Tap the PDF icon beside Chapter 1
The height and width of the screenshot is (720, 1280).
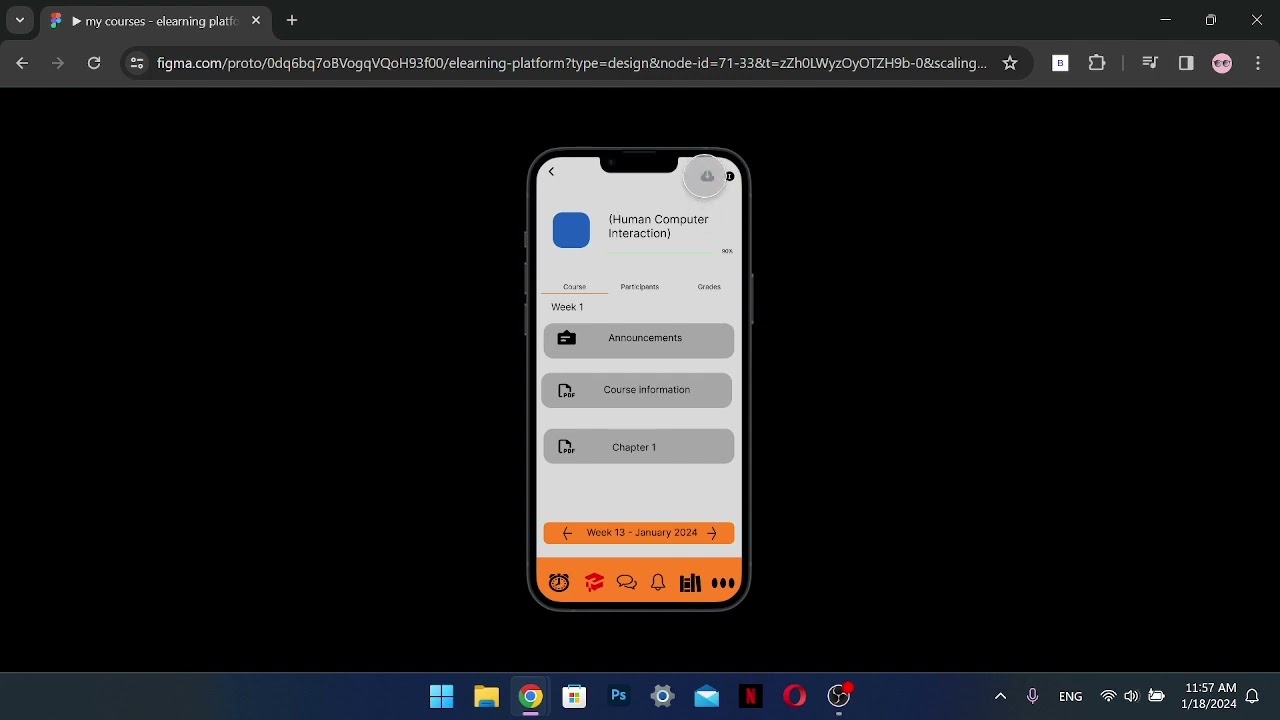tap(566, 447)
